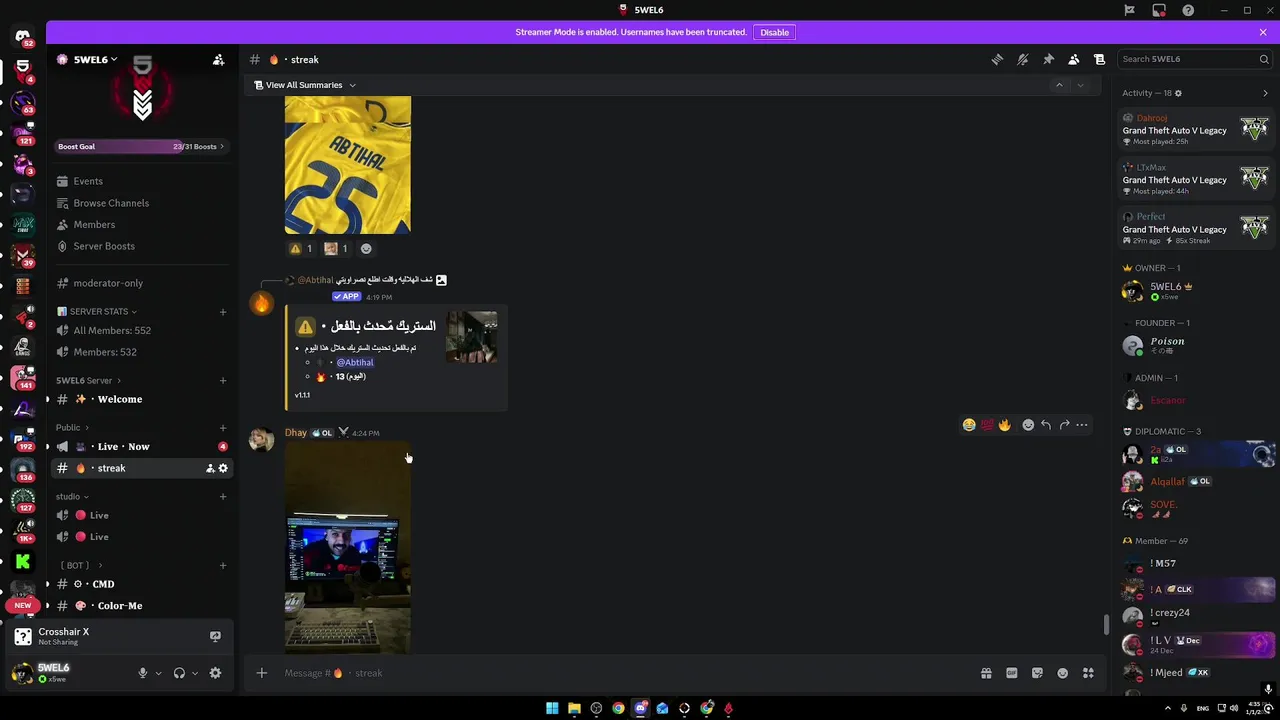Click the Message #streak input field
Screen dimensions: 1280x720
(620, 673)
